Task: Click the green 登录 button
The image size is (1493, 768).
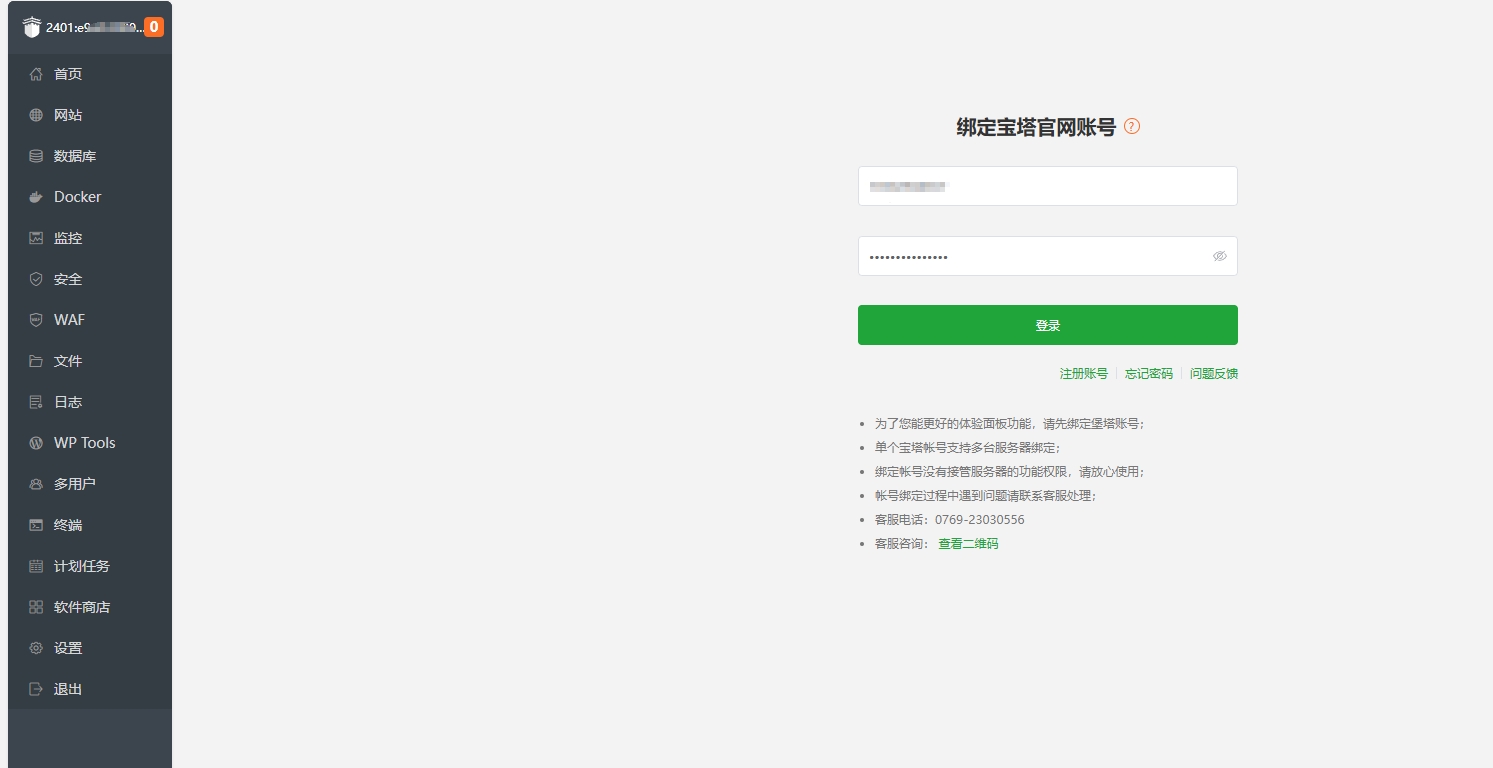Action: pos(1048,325)
